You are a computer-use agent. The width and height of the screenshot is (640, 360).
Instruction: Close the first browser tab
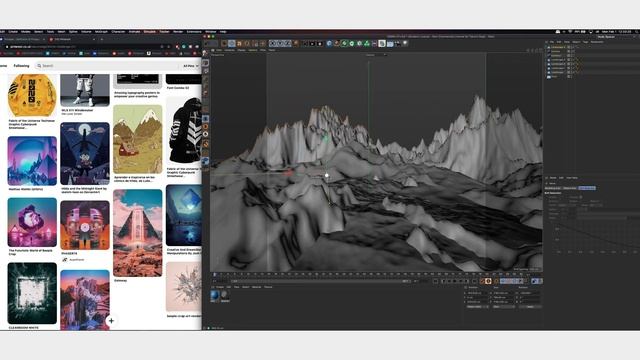point(44,40)
